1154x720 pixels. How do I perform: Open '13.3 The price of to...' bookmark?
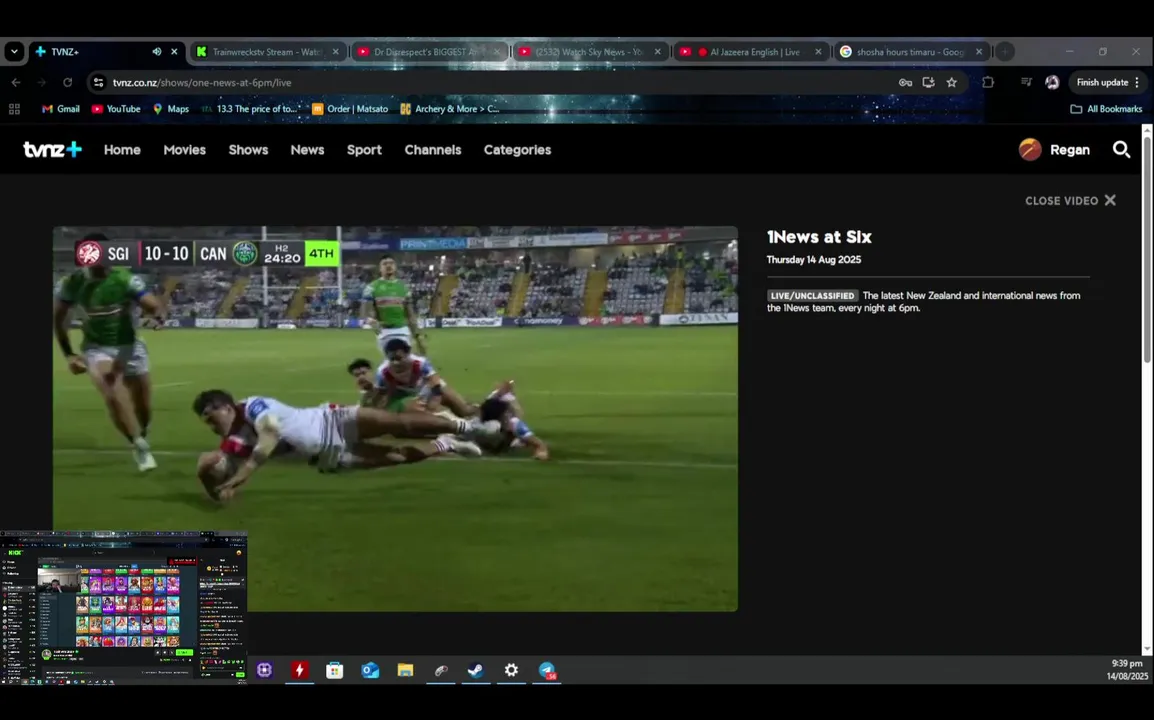tap(249, 109)
